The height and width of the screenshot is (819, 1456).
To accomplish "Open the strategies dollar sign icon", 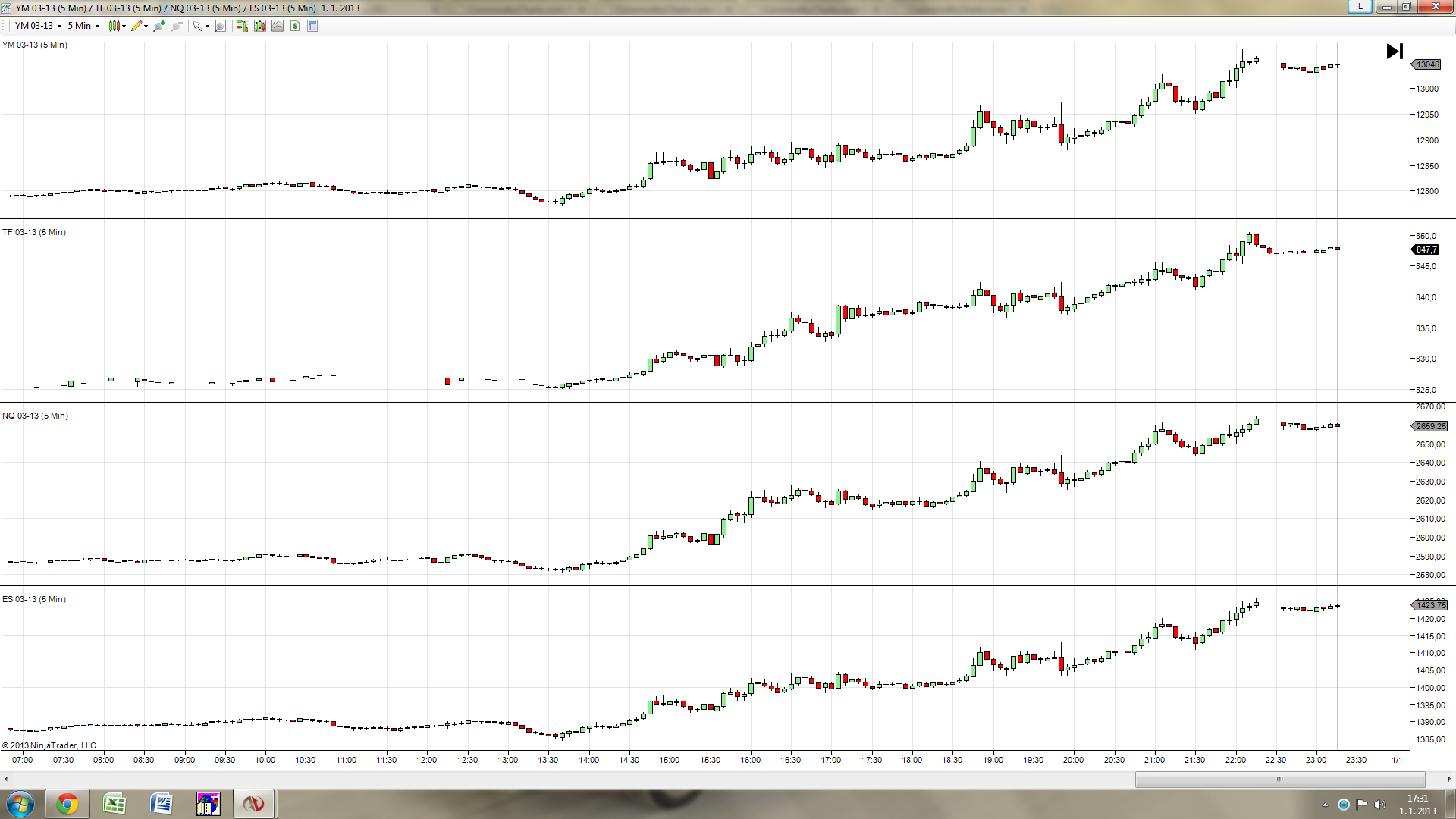I will tap(295, 26).
